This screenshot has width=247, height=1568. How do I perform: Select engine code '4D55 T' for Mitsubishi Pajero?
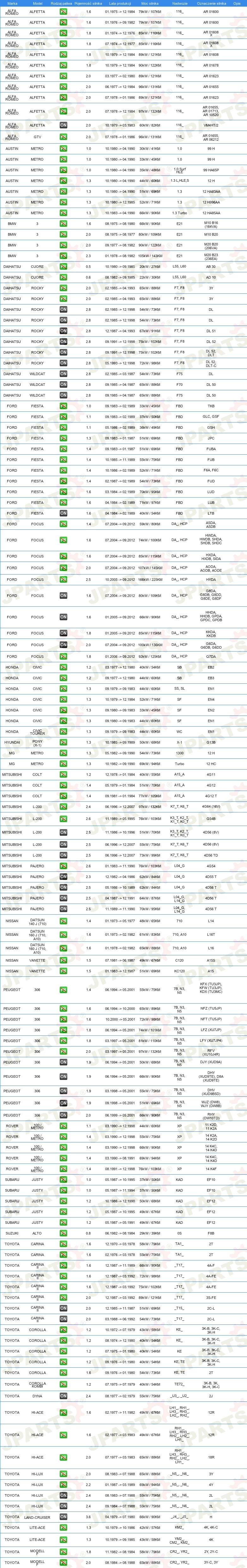[x=211, y=877]
